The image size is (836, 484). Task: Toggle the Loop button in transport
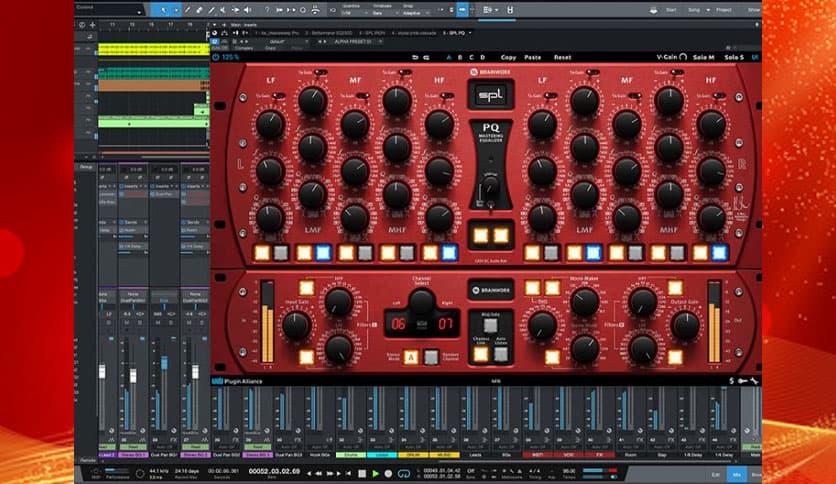point(404,473)
